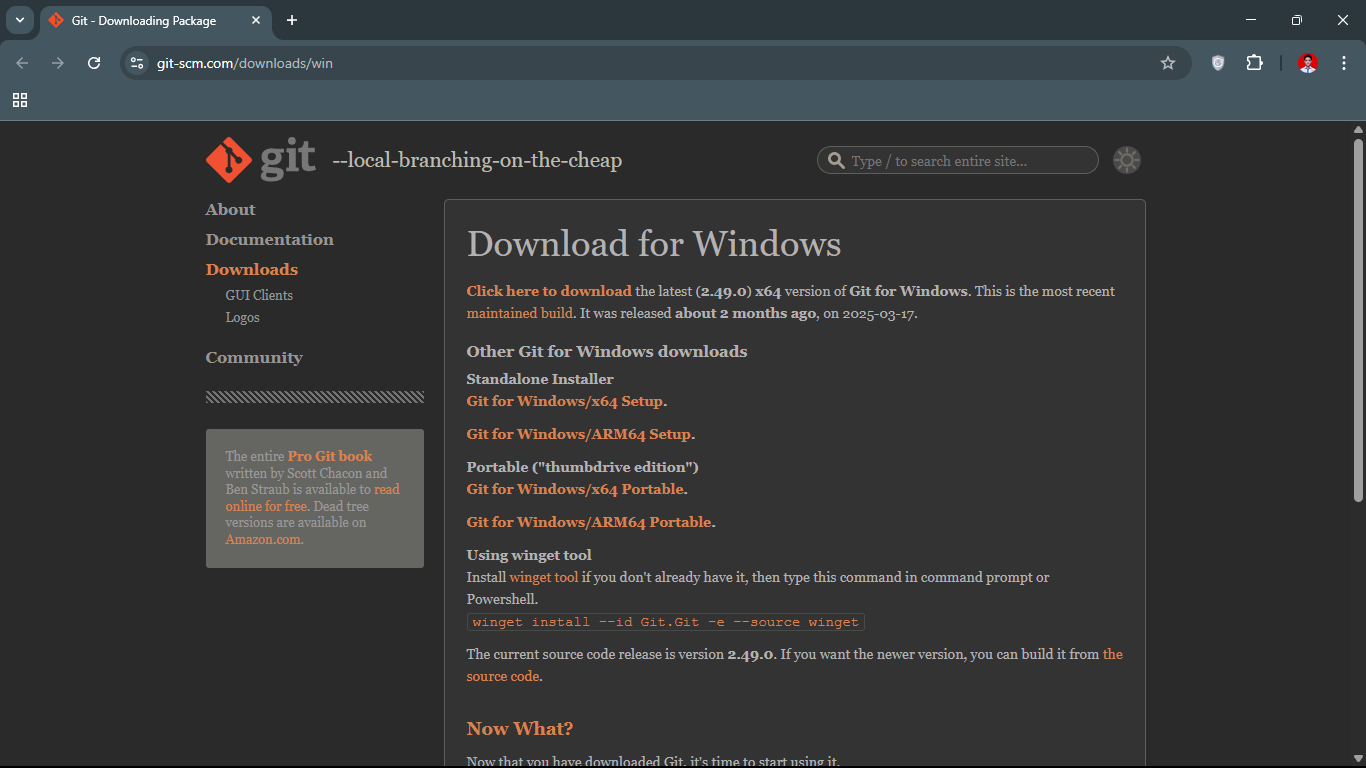Expand the tab search dropdown arrow
The height and width of the screenshot is (768, 1366).
pyautogui.click(x=19, y=20)
